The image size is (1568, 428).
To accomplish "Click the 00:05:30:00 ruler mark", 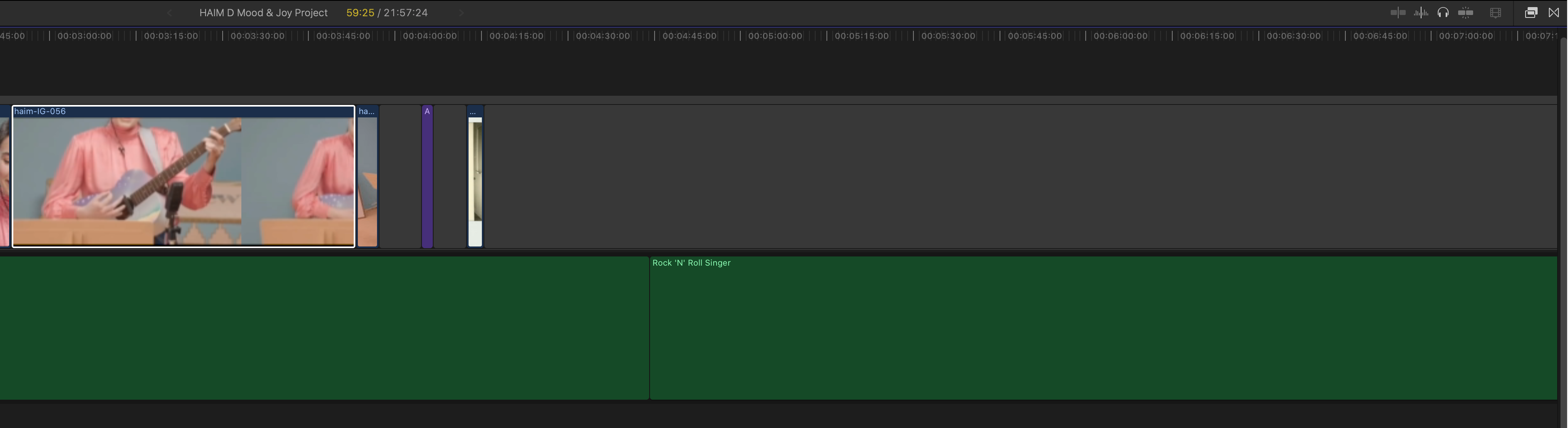I will tap(948, 36).
